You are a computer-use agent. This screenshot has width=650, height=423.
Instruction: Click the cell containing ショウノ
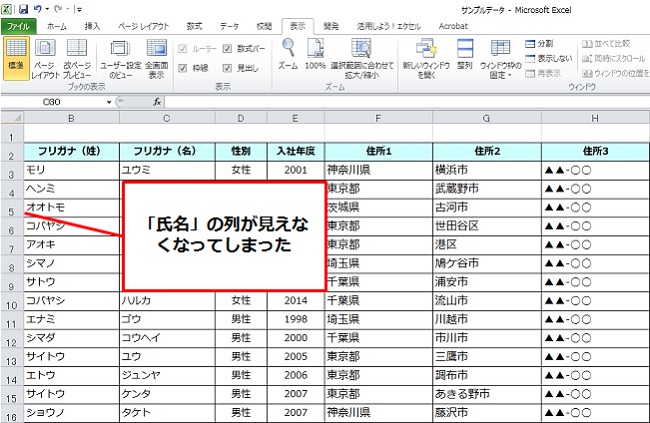tap(71, 413)
